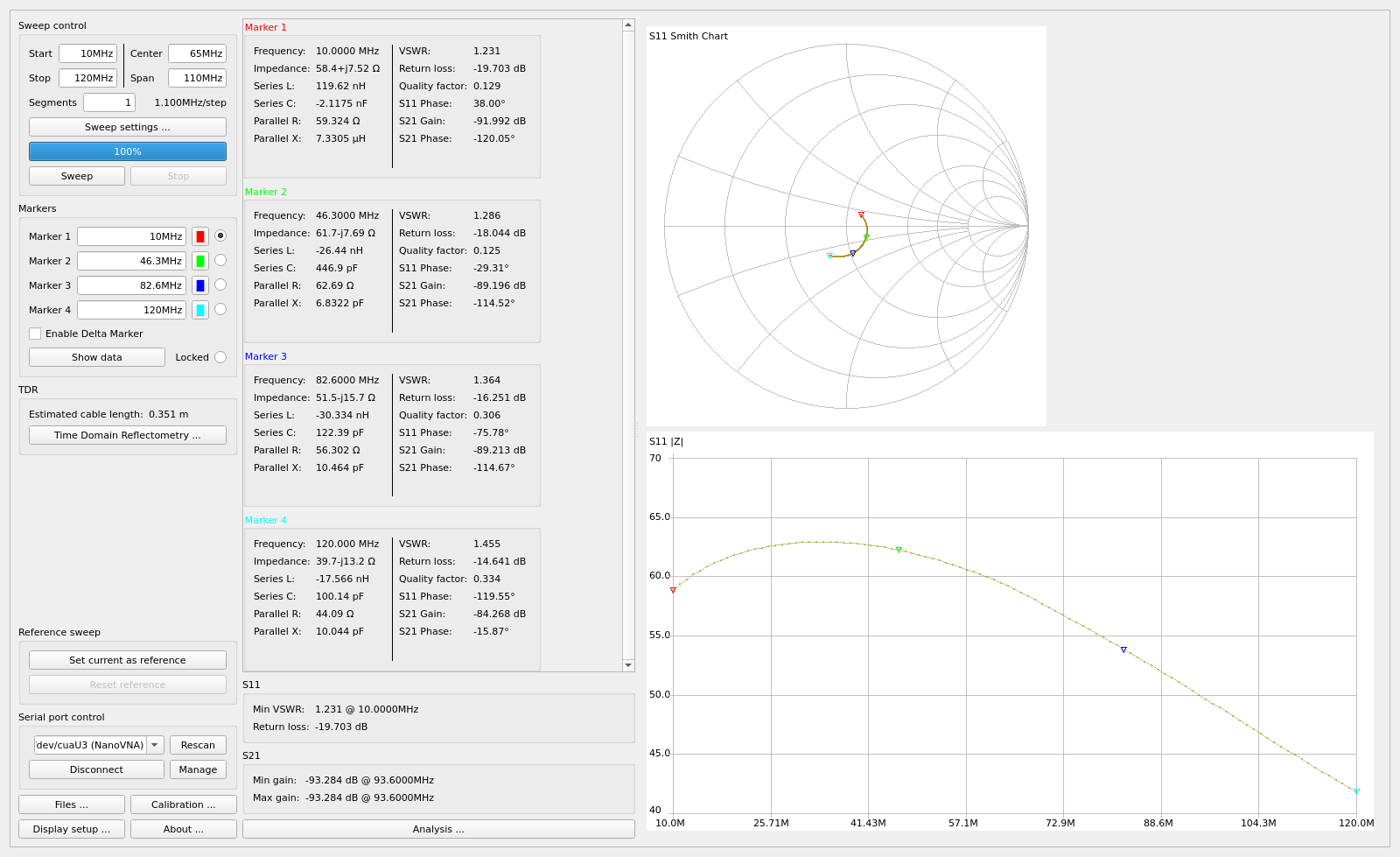The height and width of the screenshot is (857, 1400).
Task: Click the cyan Marker 4 color swatch
Action: [200, 310]
